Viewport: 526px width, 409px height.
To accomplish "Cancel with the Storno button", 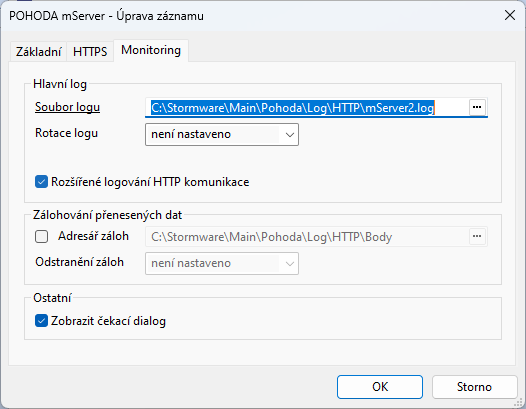I will 474,387.
